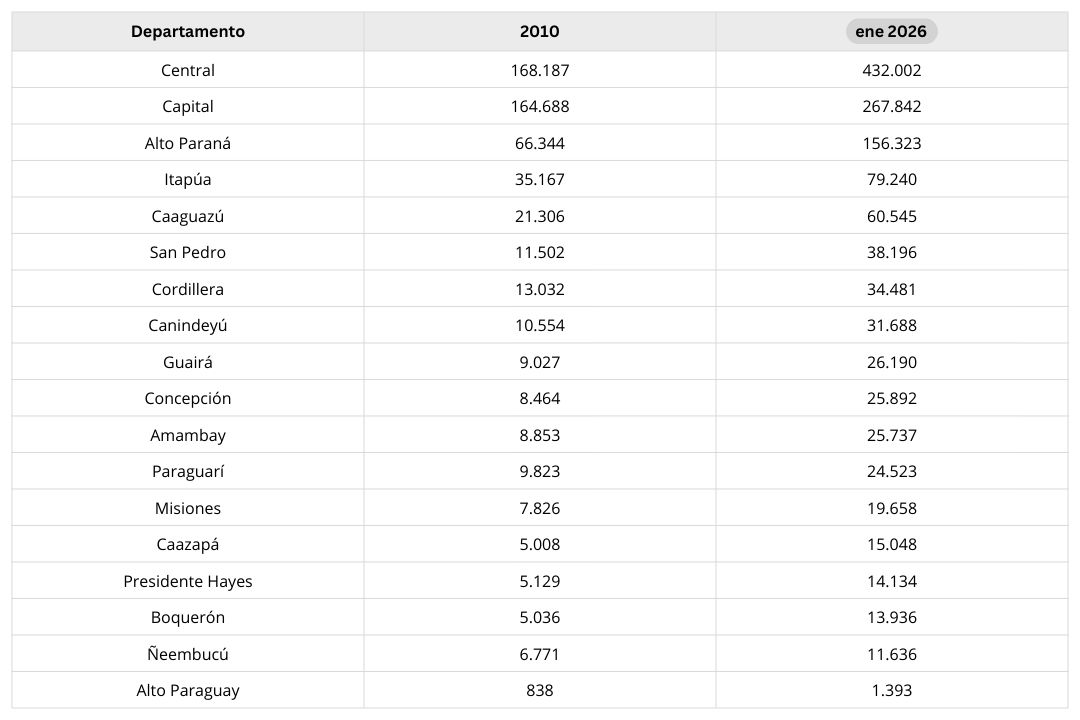Click the 'Canindeyú' department name
This screenshot has width=1080, height=720.
point(188,325)
